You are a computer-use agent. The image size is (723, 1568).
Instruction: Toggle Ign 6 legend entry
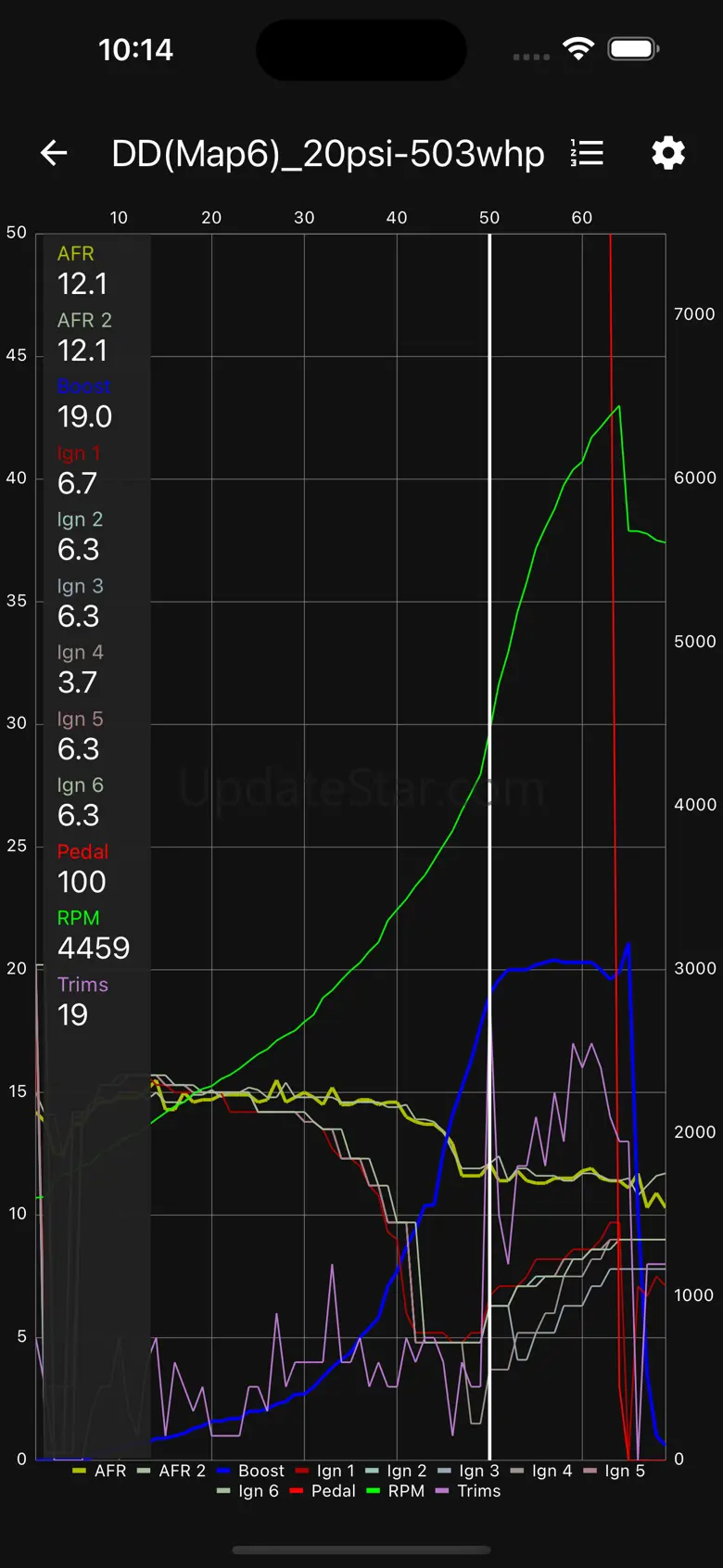pos(247,1491)
